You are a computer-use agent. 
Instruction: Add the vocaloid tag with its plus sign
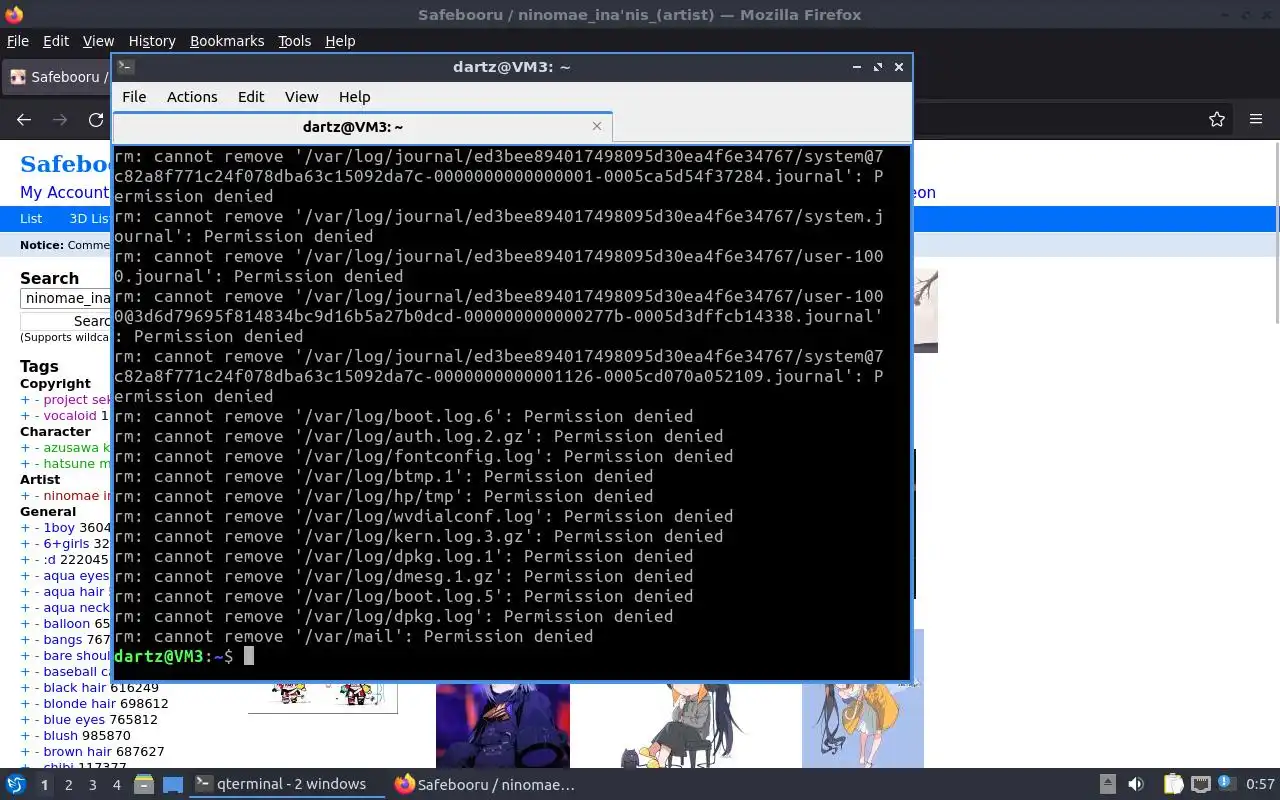(x=25, y=415)
